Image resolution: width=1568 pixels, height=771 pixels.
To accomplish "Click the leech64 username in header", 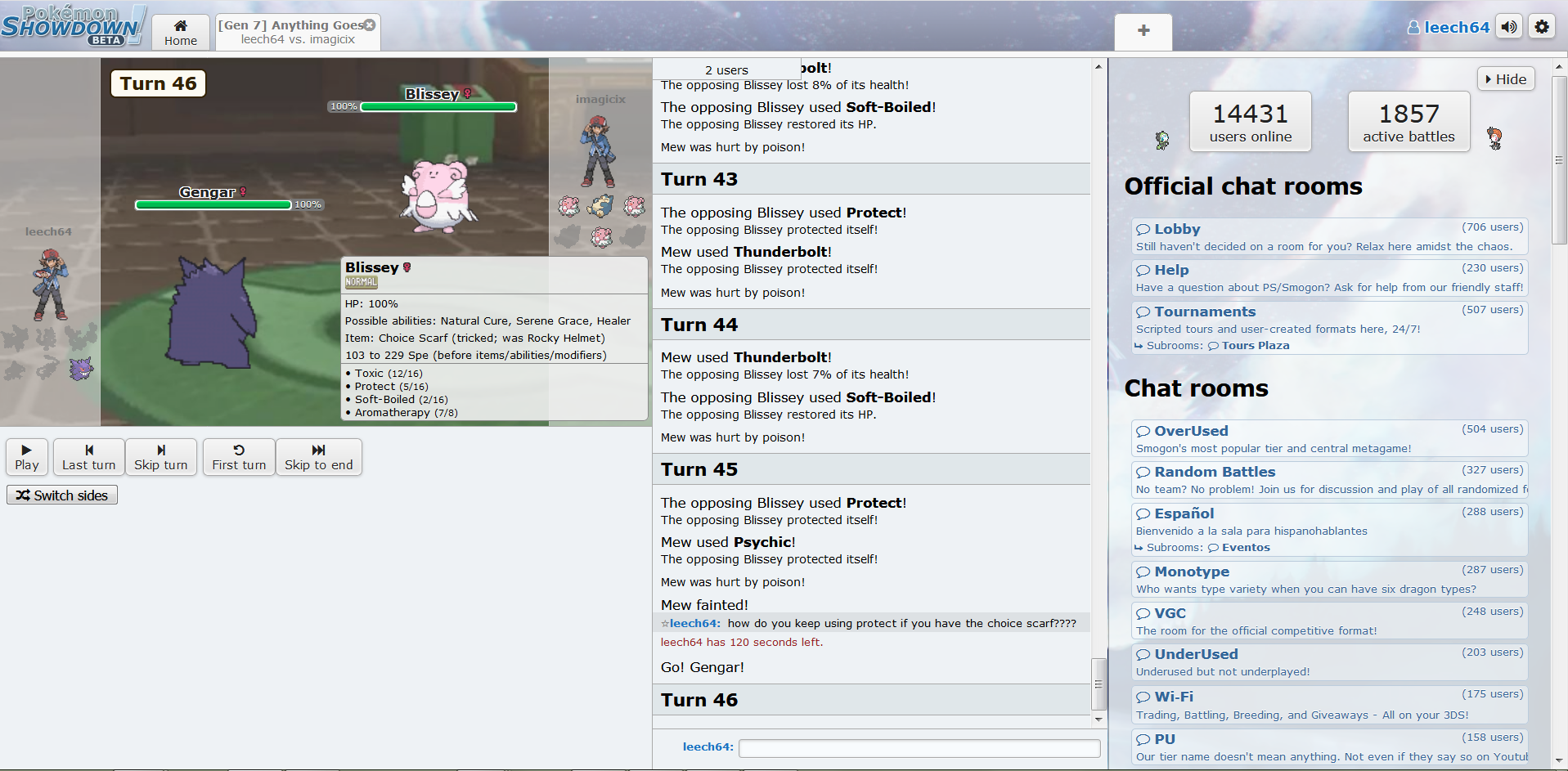I will (1456, 27).
